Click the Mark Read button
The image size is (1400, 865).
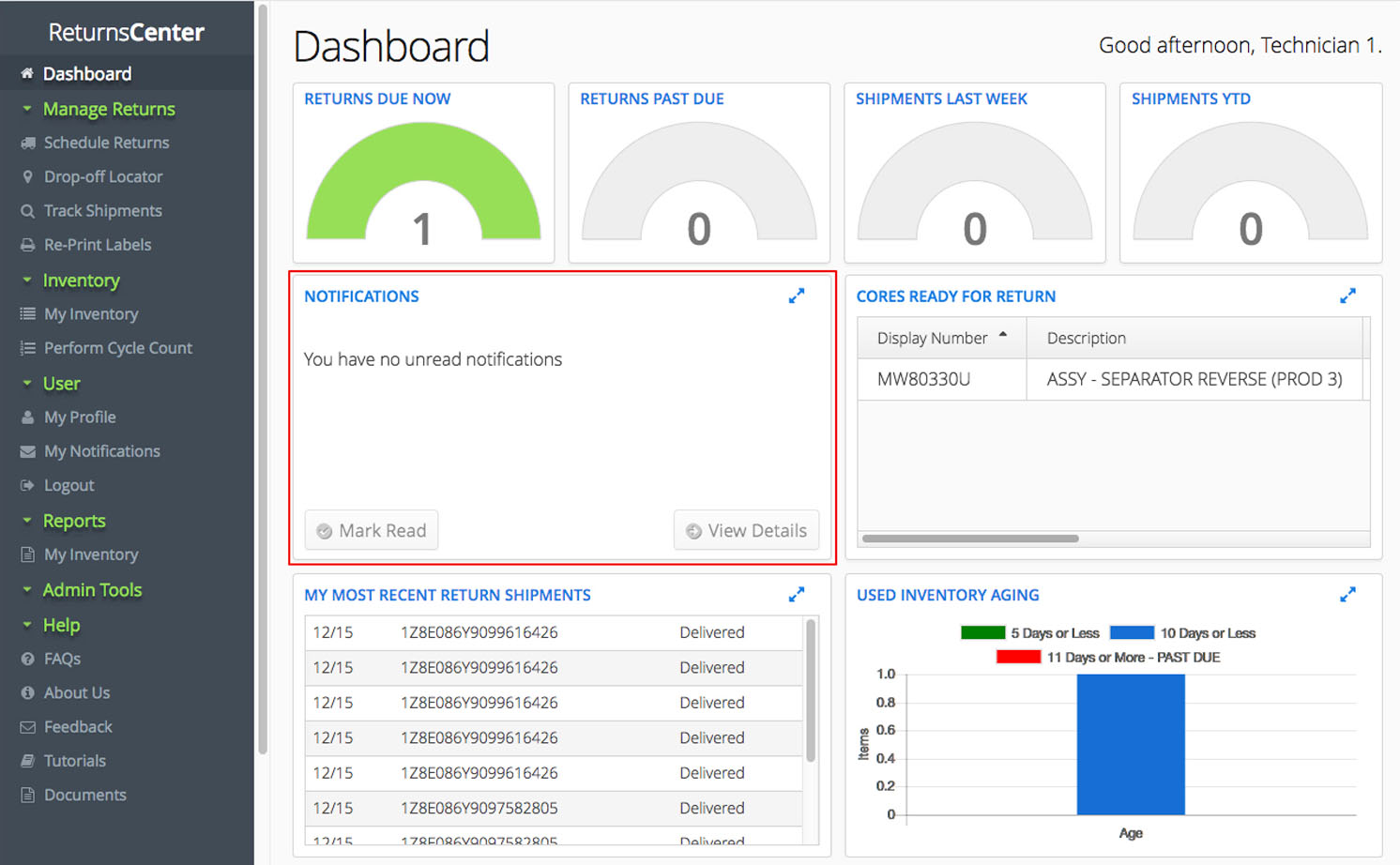pos(372,530)
